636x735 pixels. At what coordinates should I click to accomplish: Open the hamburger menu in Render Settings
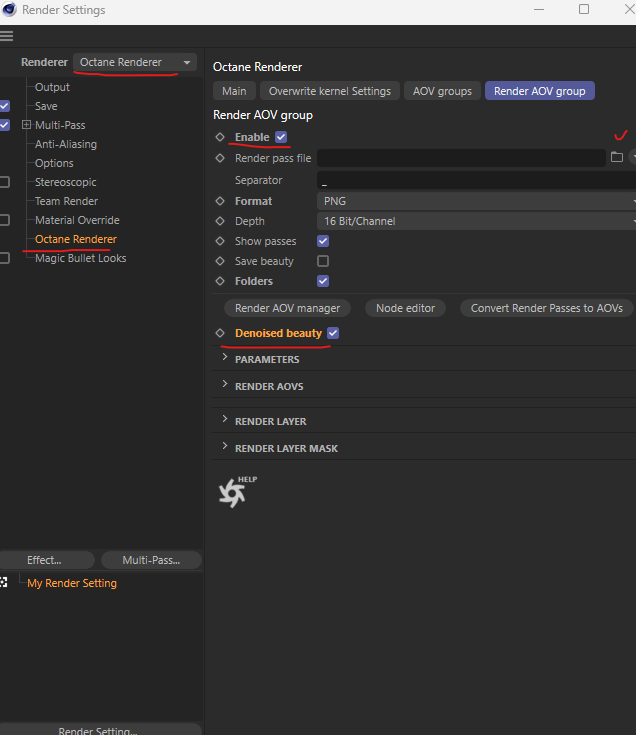click(7, 36)
